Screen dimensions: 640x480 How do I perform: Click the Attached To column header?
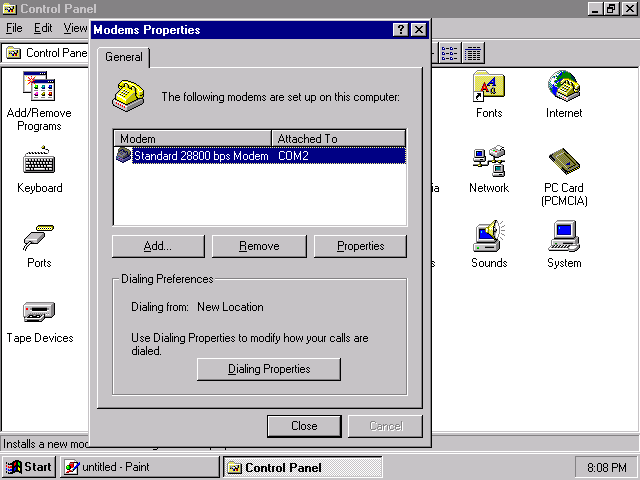pyautogui.click(x=338, y=138)
